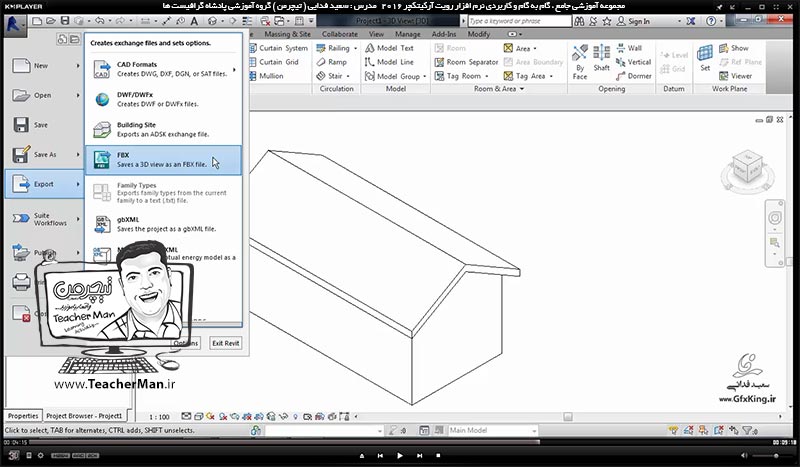Open the Massing & Site ribbon tab
Viewport: 800px width, 467px height.
[287, 34]
